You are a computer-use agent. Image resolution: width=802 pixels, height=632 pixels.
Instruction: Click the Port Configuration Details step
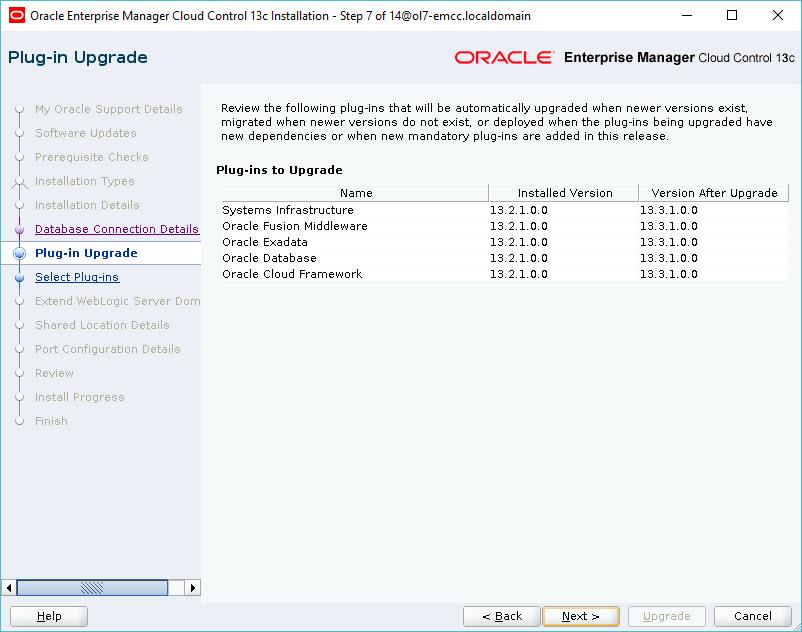[x=107, y=349]
